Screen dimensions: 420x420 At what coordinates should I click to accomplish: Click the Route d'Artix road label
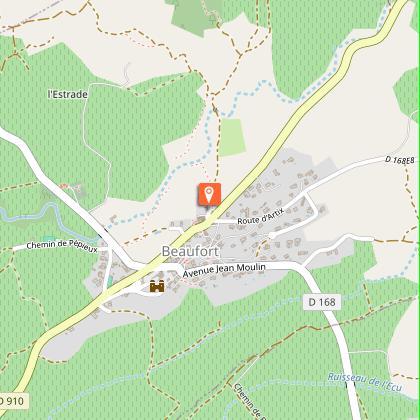[x=261, y=216]
